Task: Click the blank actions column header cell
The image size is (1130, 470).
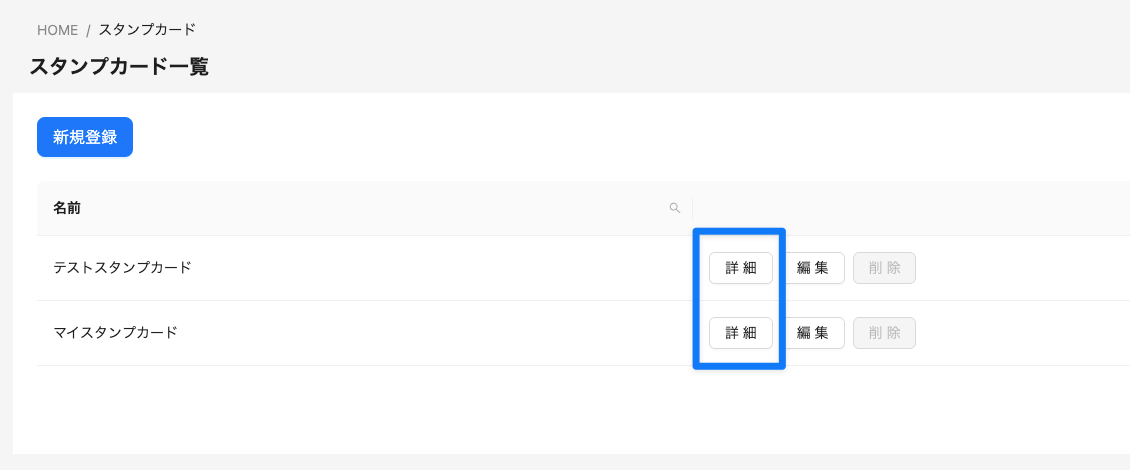Action: click(900, 208)
